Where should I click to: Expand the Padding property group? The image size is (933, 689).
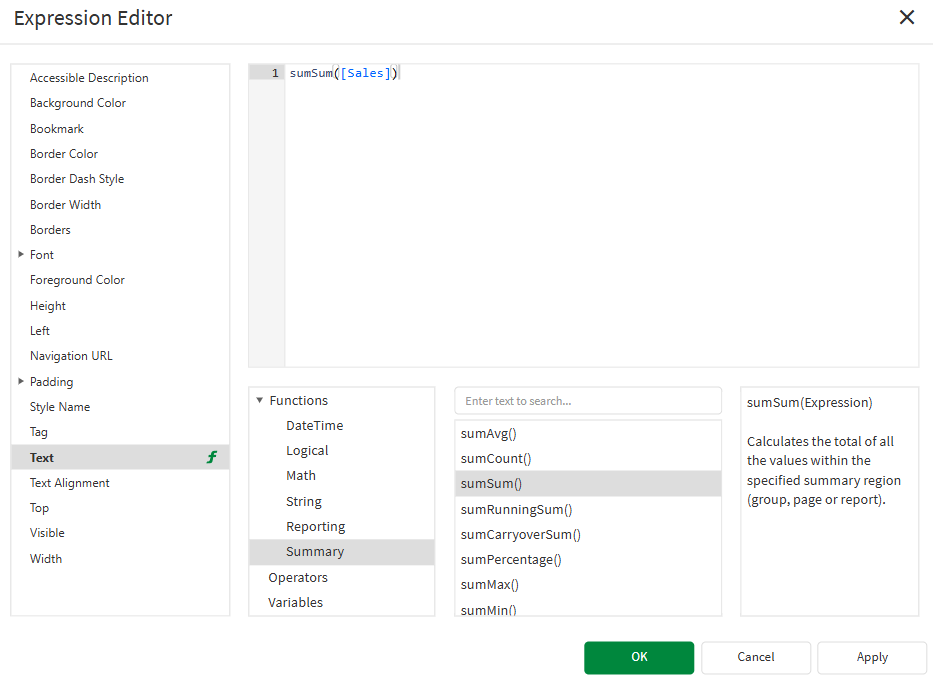20,381
